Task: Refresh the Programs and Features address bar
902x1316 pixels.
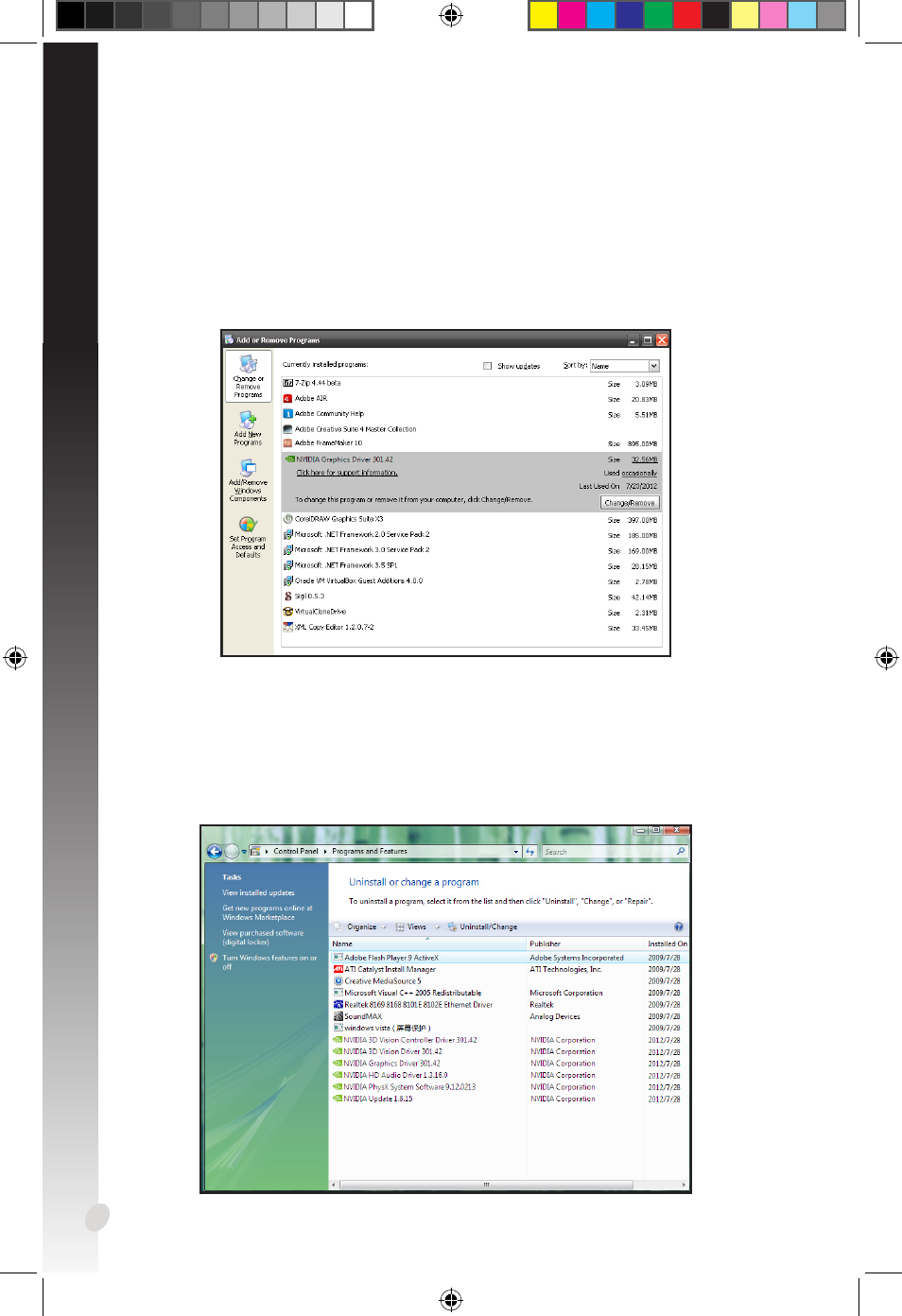Action: (530, 851)
